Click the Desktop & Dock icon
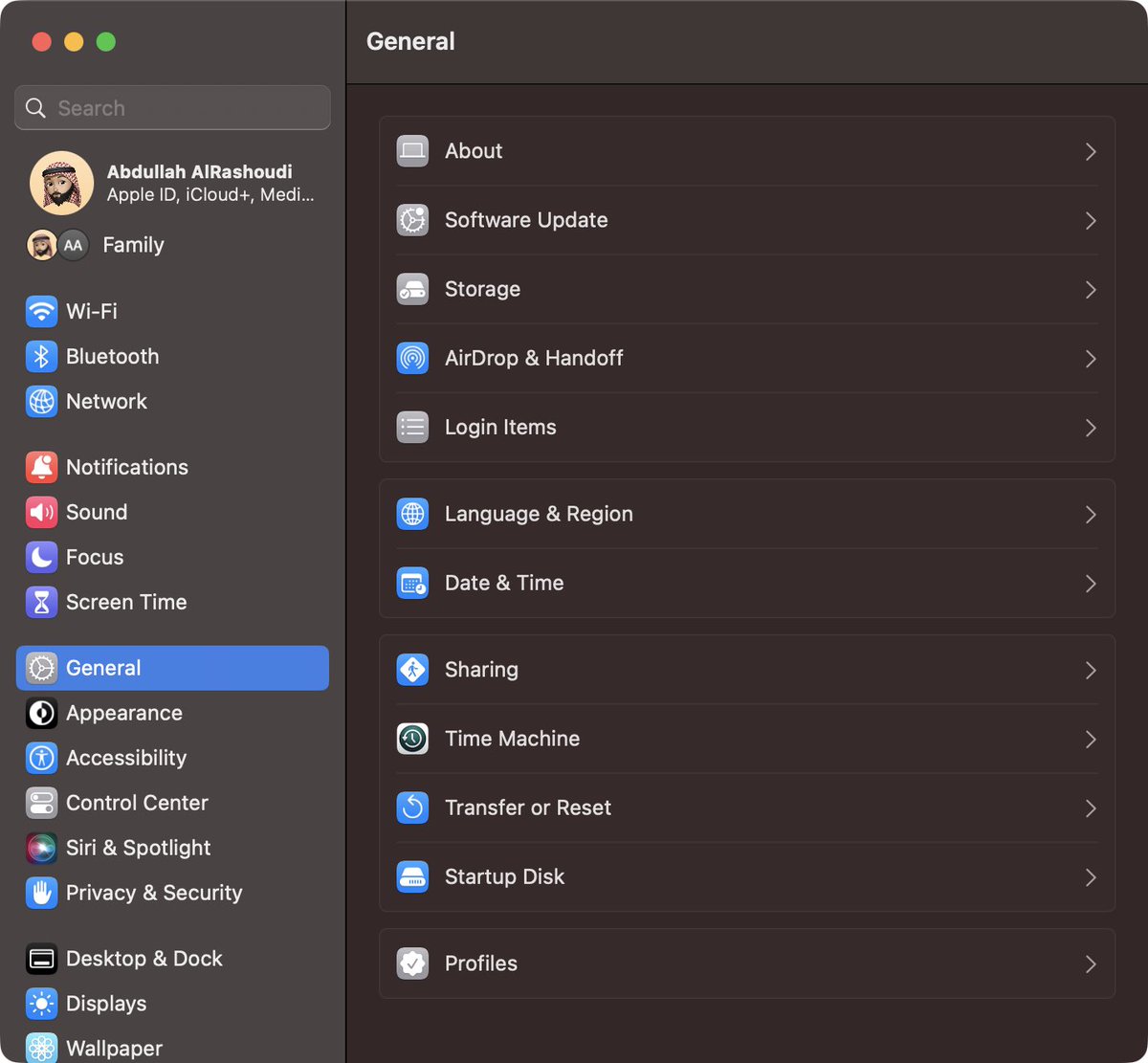The height and width of the screenshot is (1063, 1148). click(x=41, y=959)
